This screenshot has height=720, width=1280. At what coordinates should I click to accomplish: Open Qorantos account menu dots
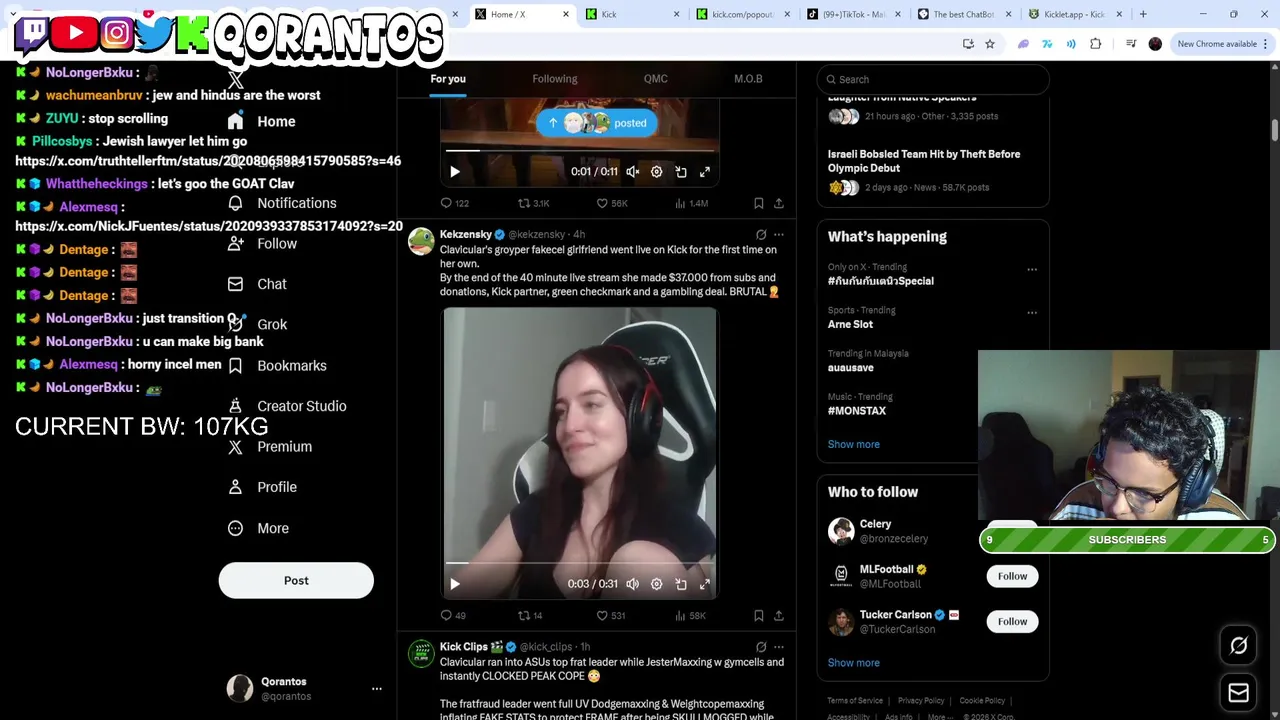pyautogui.click(x=377, y=689)
